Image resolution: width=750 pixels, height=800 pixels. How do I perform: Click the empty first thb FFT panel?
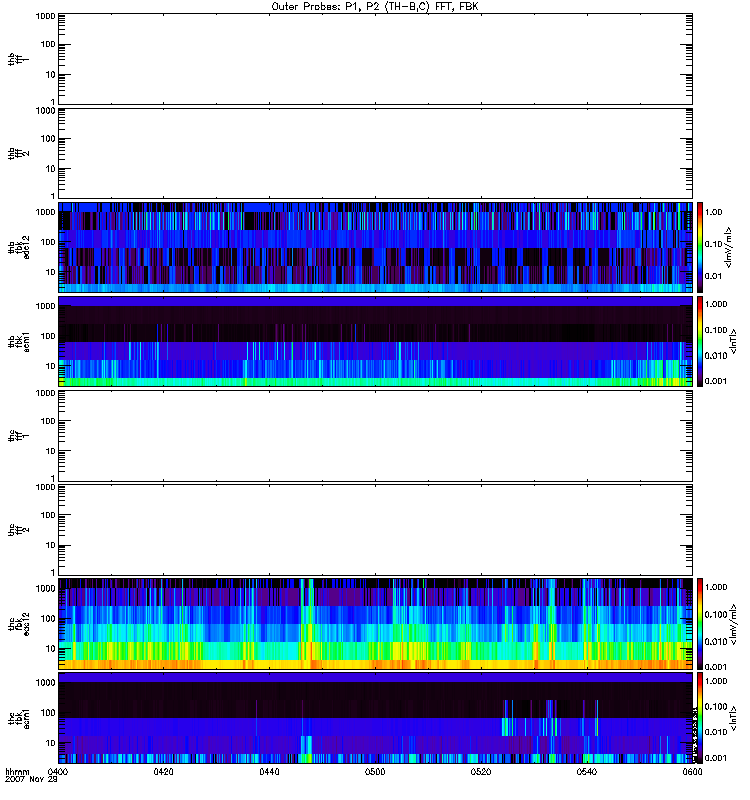pos(375,59)
